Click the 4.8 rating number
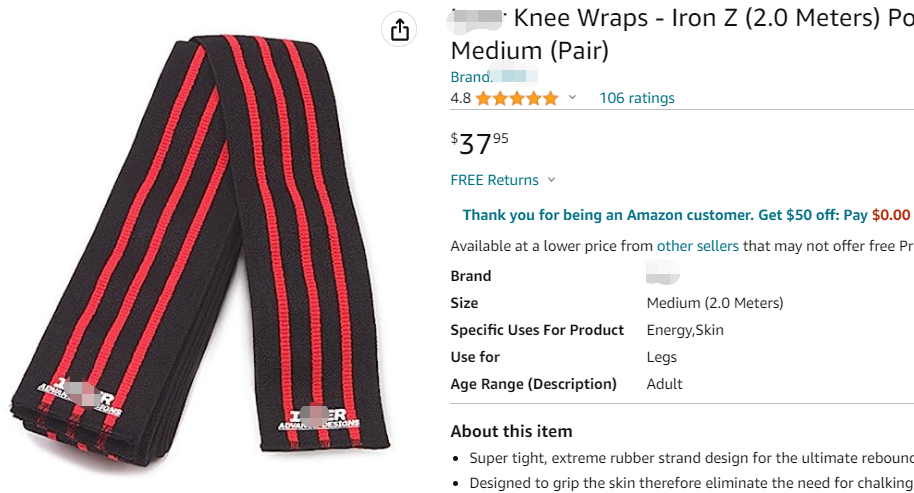The width and height of the screenshot is (914, 493). pos(460,98)
